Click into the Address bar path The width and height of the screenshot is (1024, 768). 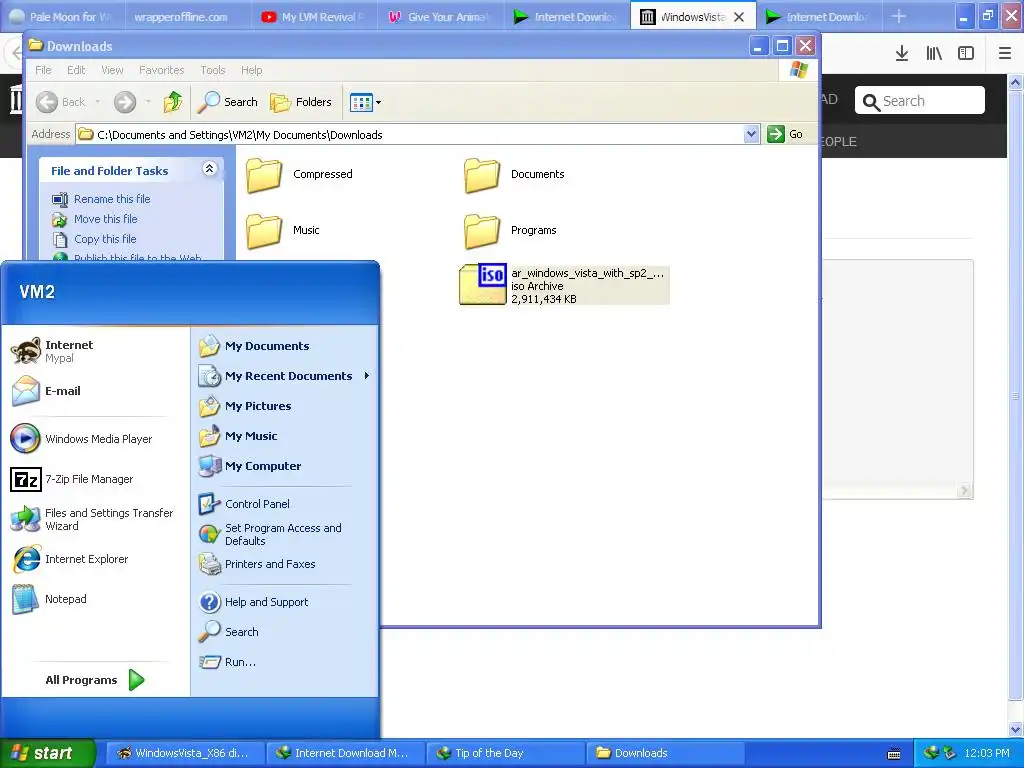click(418, 135)
